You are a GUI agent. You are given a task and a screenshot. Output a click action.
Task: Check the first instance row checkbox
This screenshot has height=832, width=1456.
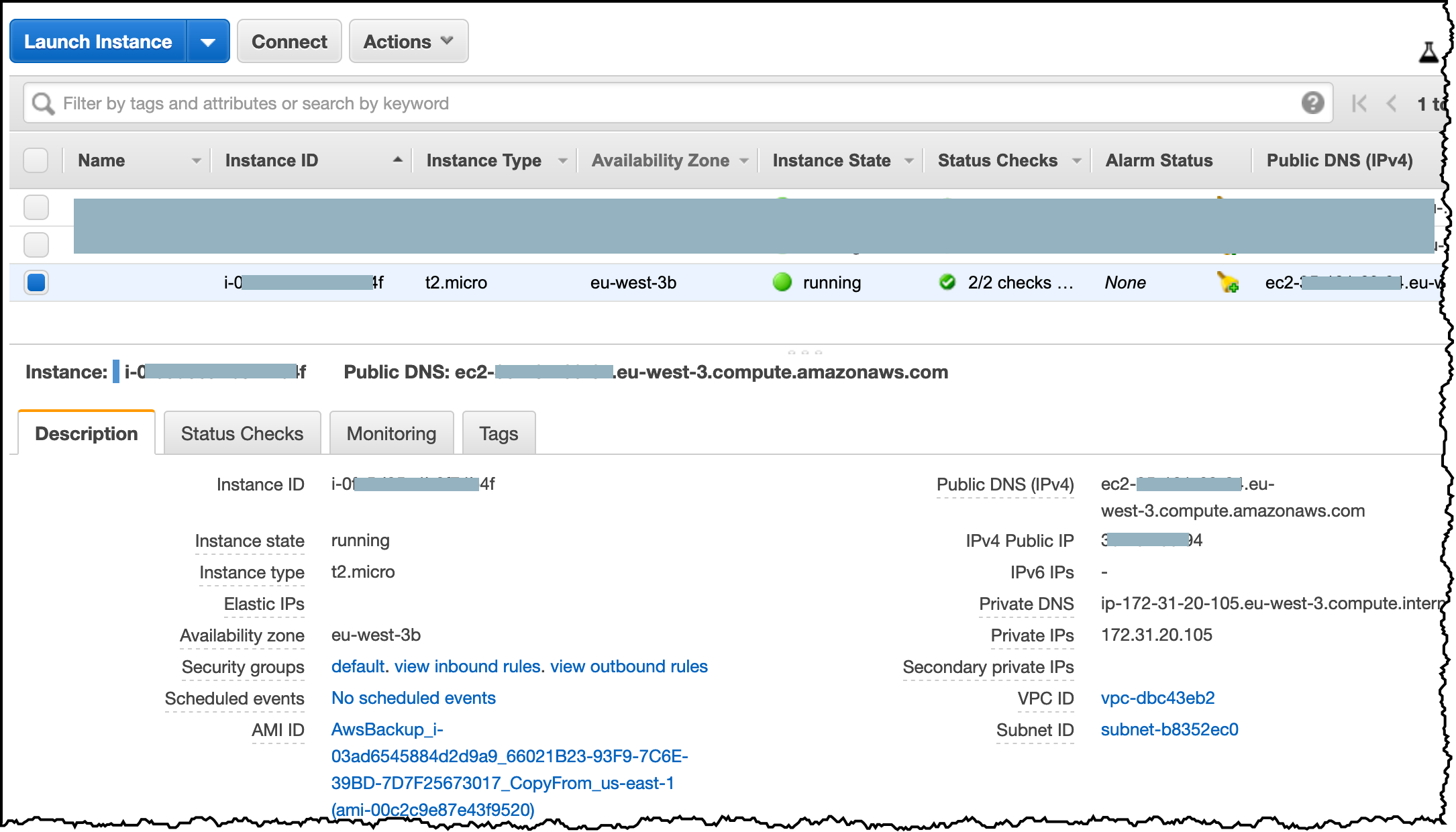(x=36, y=207)
